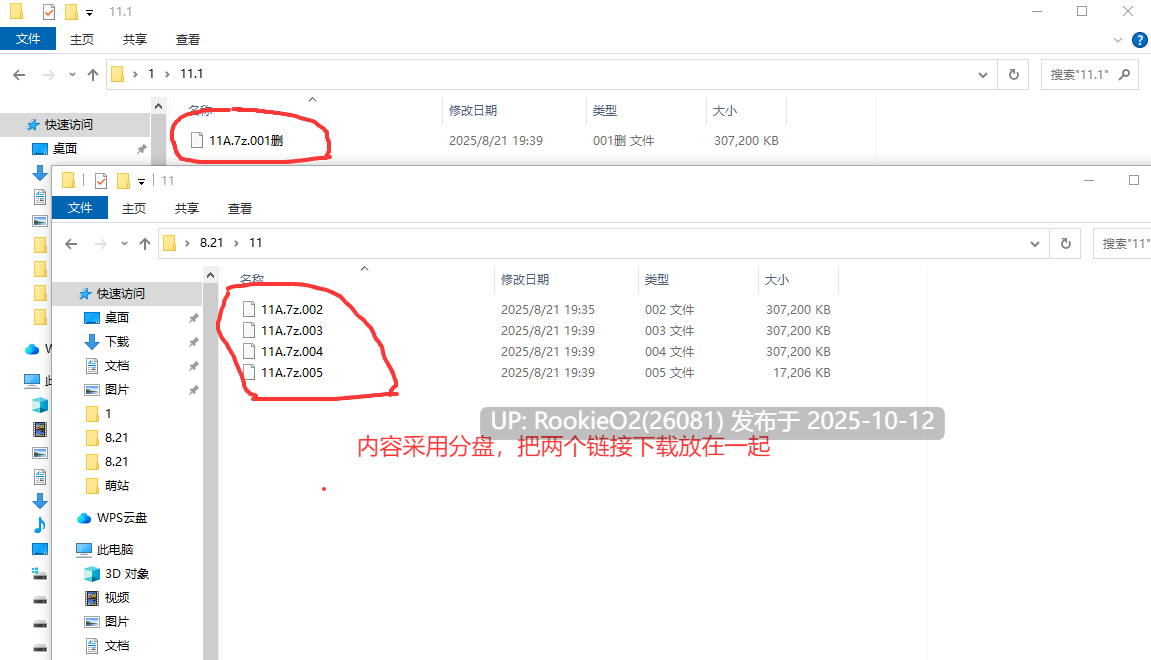Screen dimensions: 1151x660
Task: Unpin 下载 via its pin icon
Action: click(193, 342)
